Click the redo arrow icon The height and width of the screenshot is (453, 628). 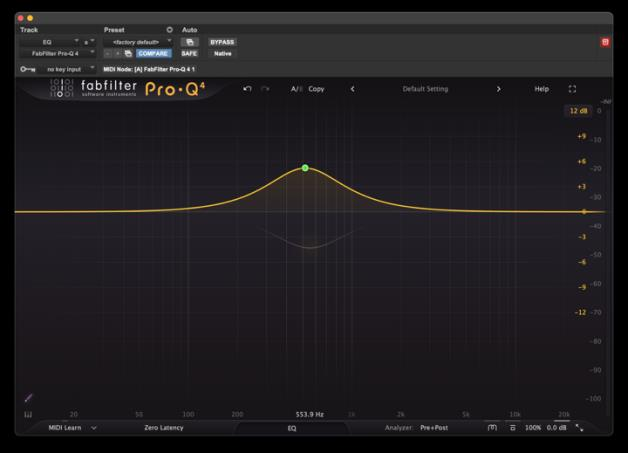click(265, 89)
